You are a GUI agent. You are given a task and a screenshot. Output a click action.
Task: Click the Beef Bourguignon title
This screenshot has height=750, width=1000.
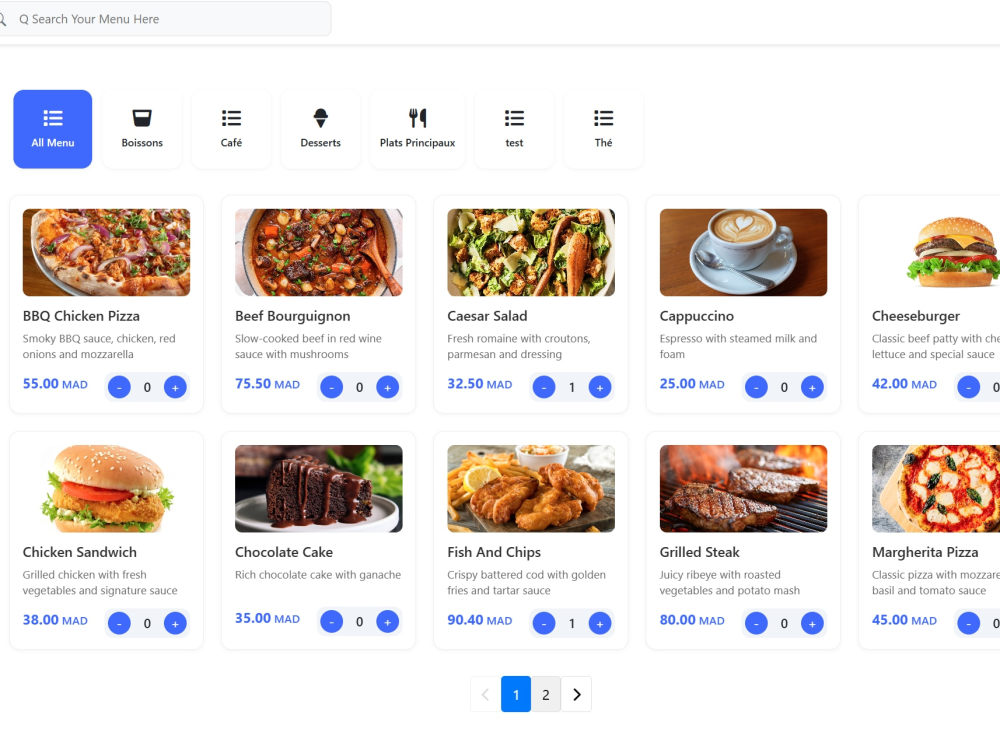click(293, 316)
